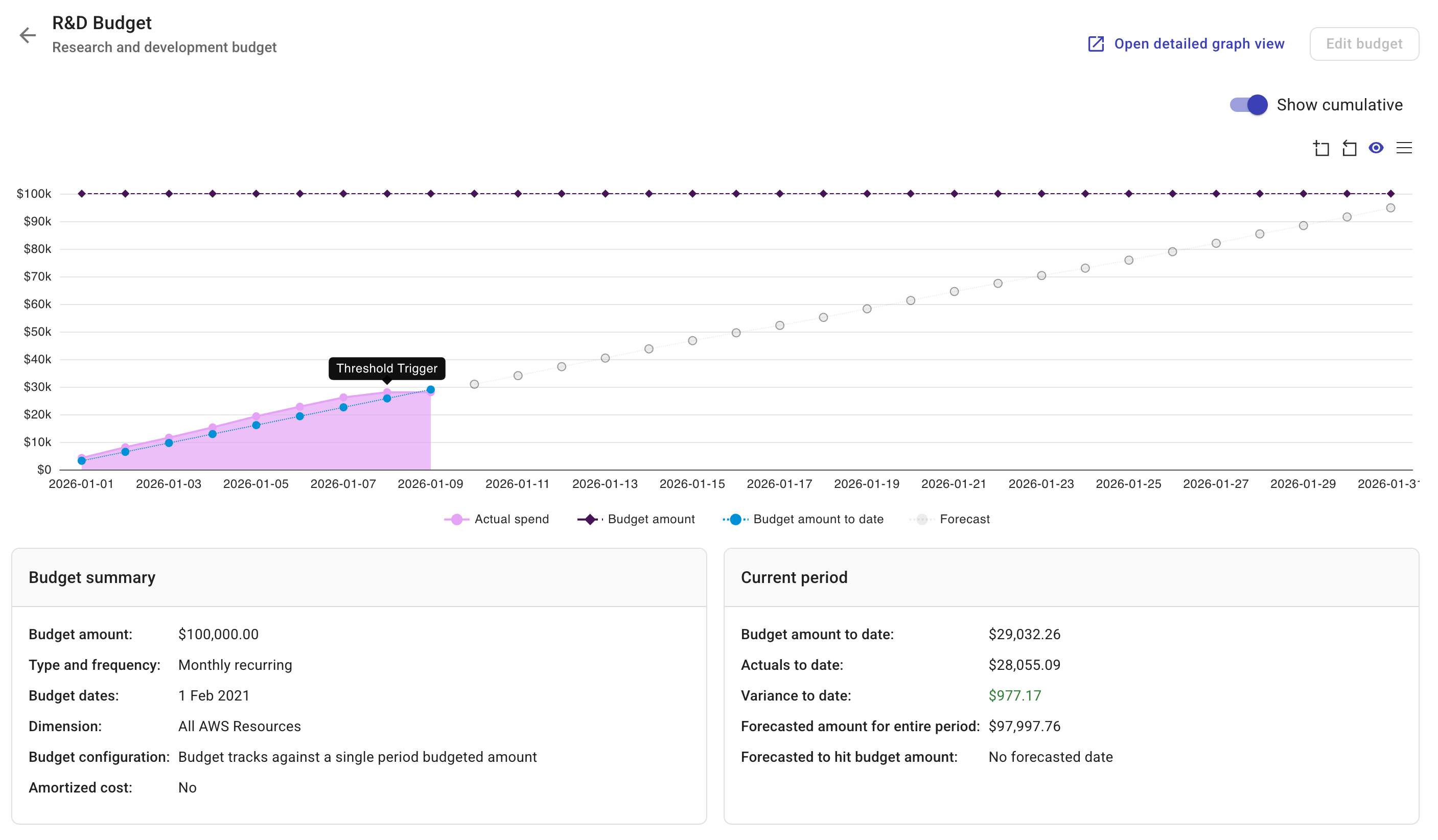
Task: Click the Edit budget button
Action: (x=1364, y=44)
